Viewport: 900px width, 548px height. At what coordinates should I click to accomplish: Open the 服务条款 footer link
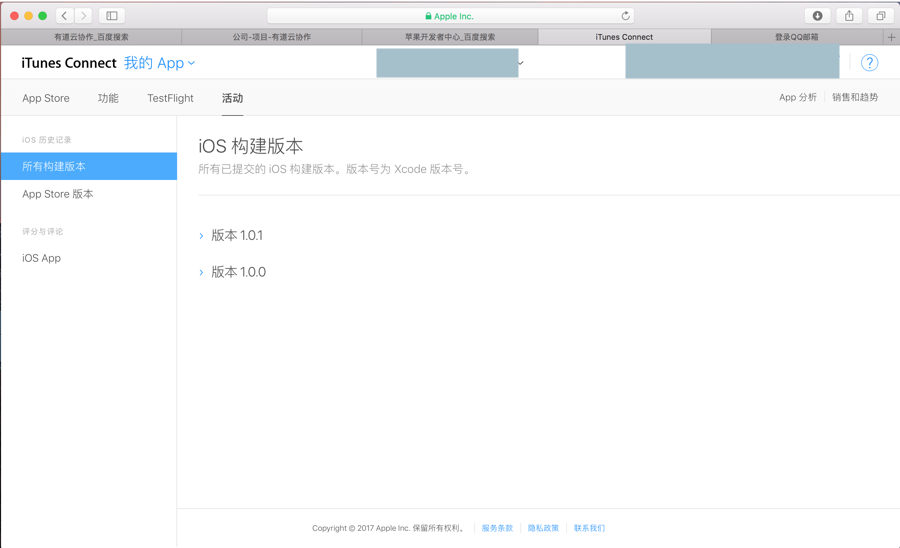(497, 528)
